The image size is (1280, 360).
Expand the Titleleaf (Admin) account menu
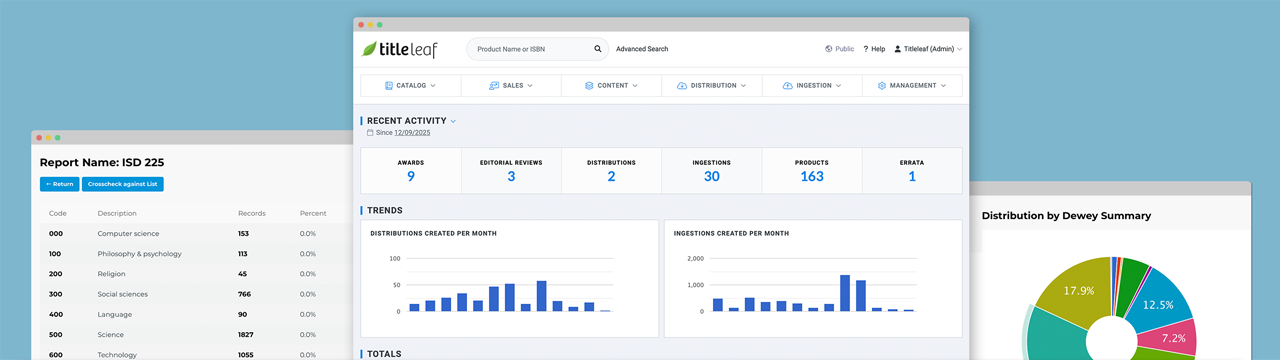(x=929, y=49)
